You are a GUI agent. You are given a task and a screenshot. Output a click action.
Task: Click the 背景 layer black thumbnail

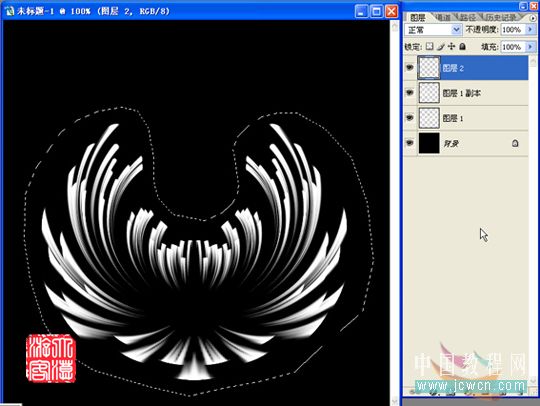point(429,143)
